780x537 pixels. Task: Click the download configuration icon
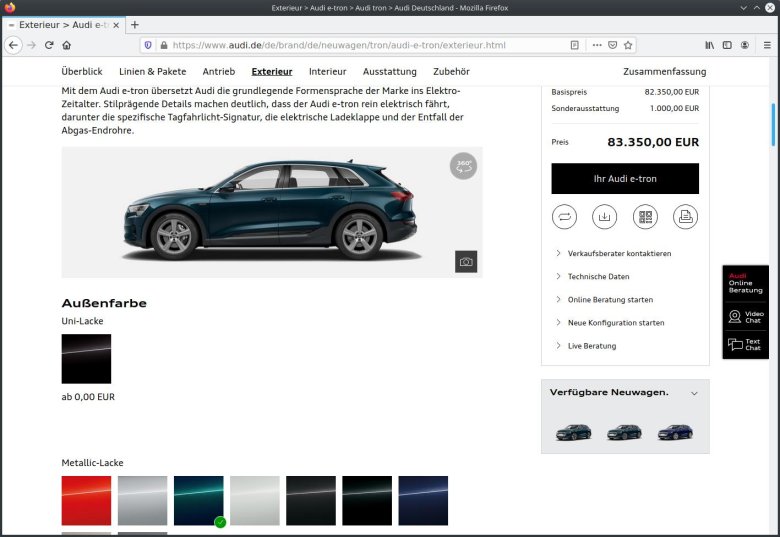(x=604, y=216)
